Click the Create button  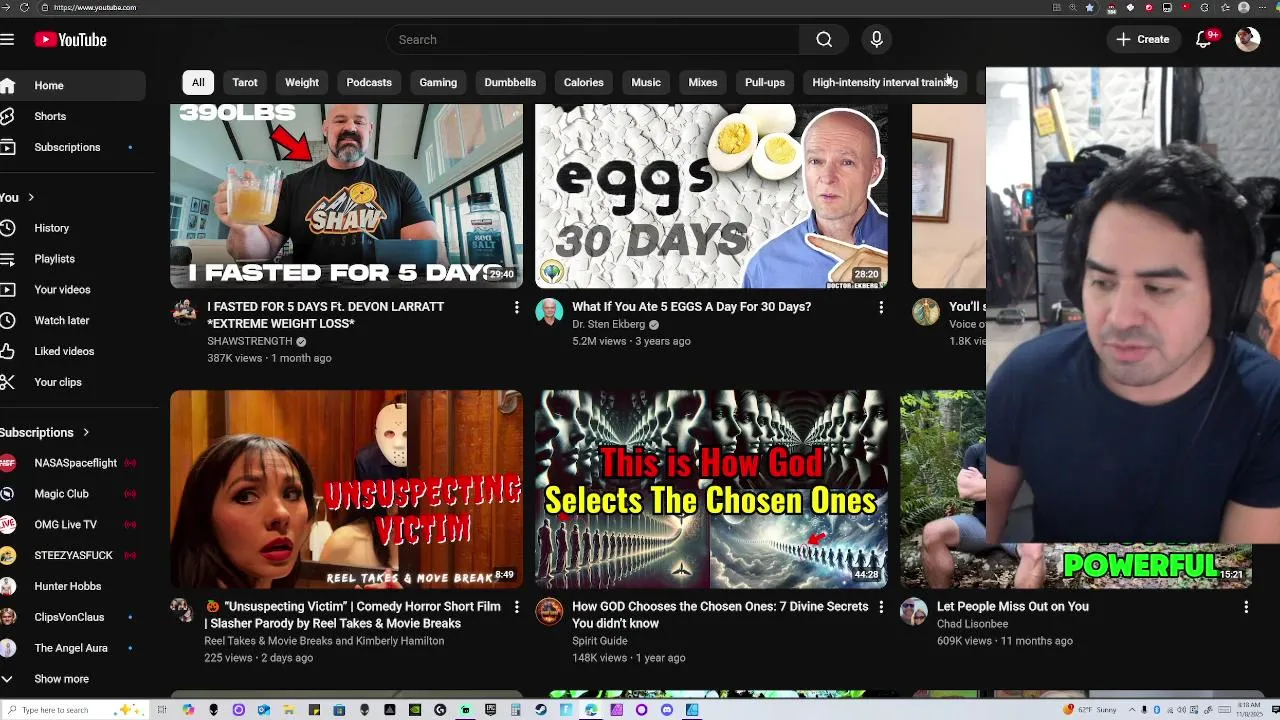[x=1143, y=40]
